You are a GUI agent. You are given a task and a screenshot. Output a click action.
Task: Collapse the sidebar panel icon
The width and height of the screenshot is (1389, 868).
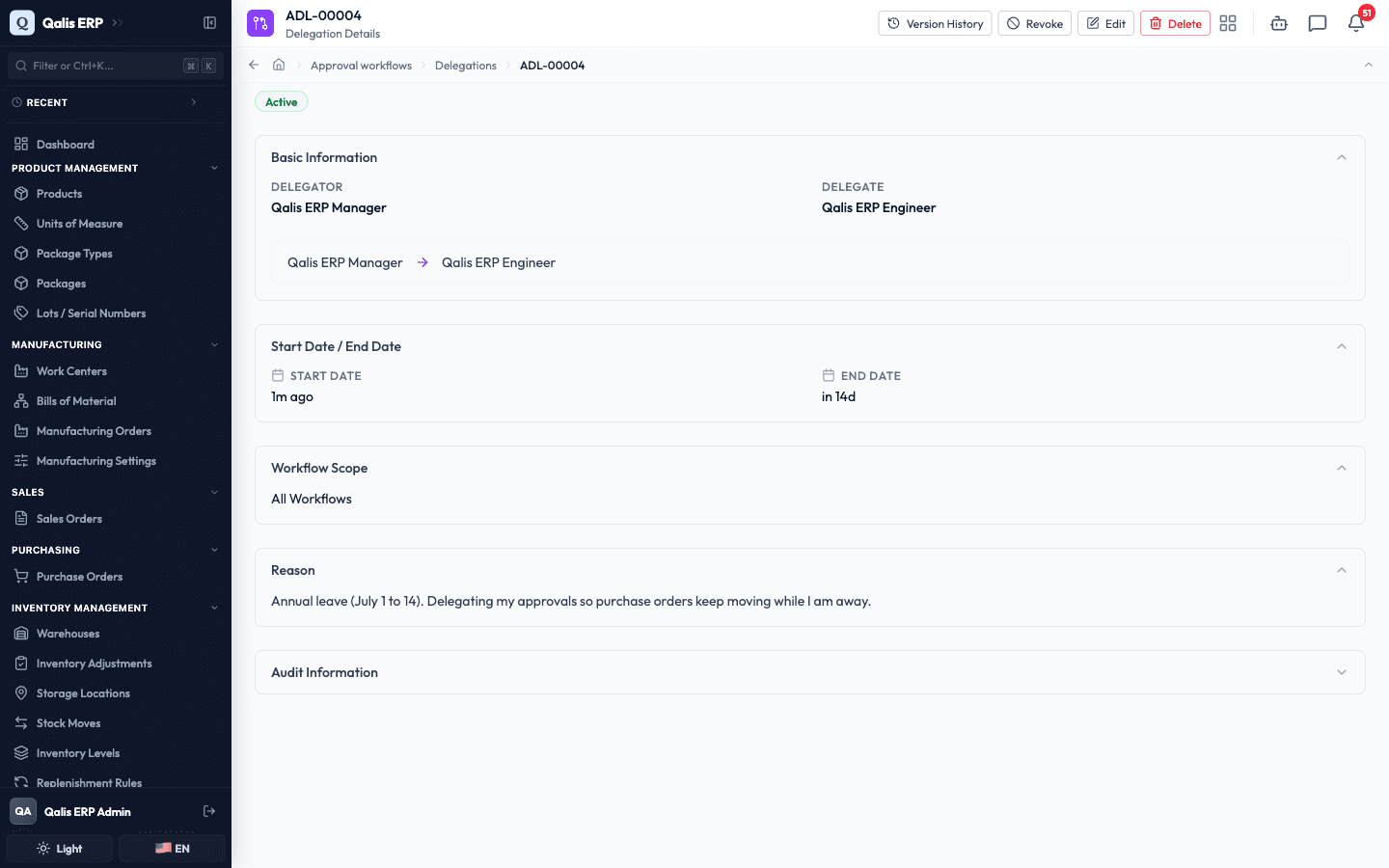point(209,22)
